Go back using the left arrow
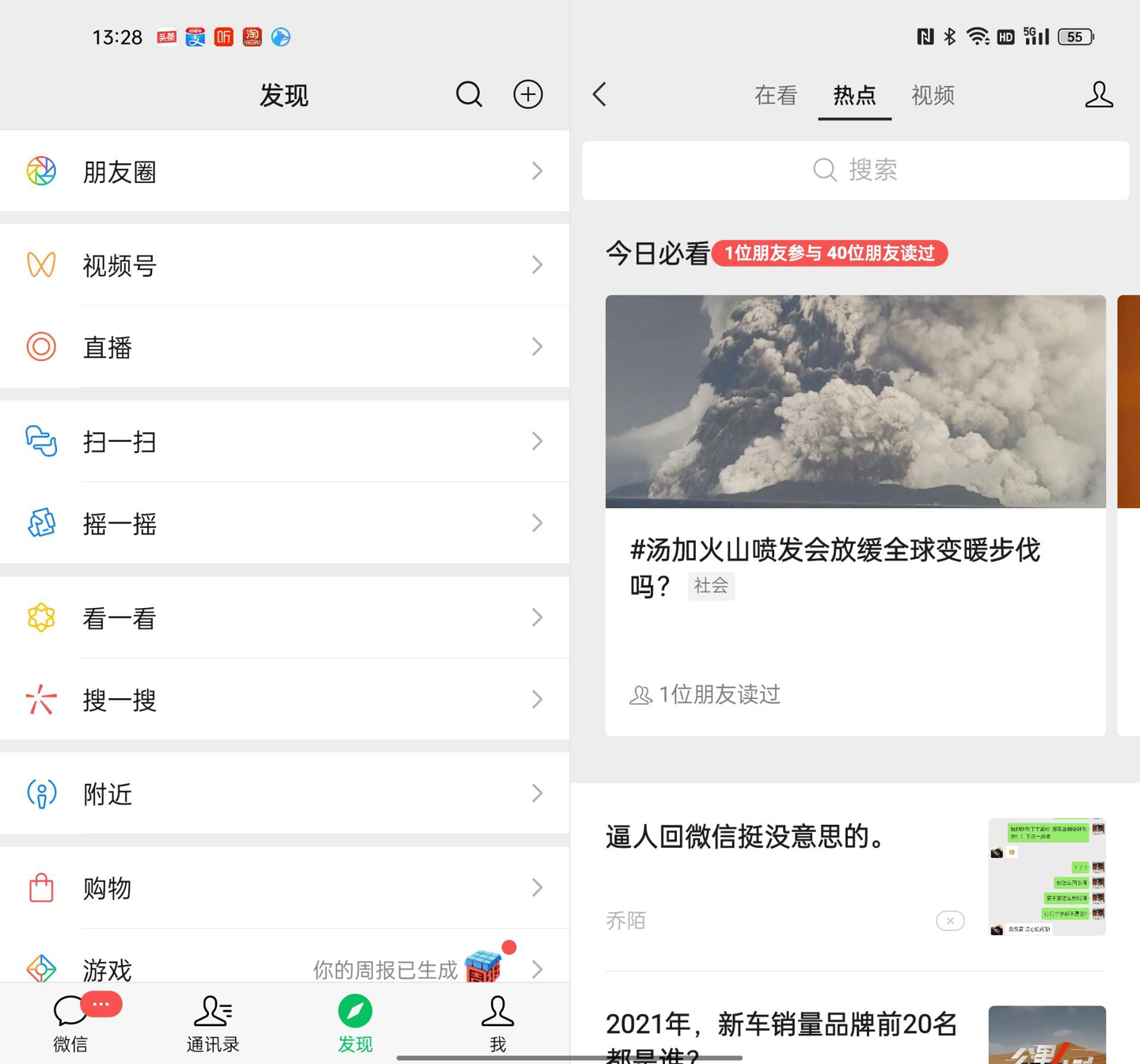The width and height of the screenshot is (1140, 1064). (x=599, y=94)
